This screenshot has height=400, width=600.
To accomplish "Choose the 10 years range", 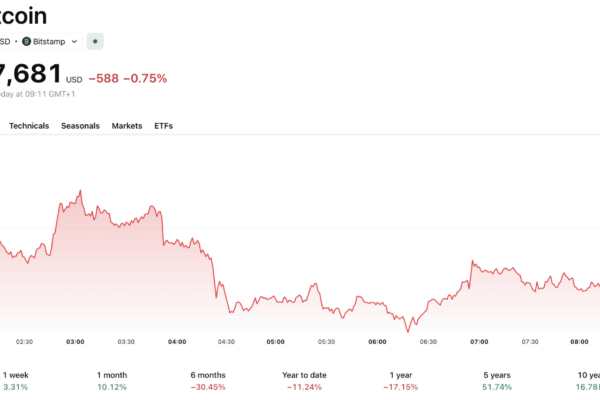I will pos(584,380).
